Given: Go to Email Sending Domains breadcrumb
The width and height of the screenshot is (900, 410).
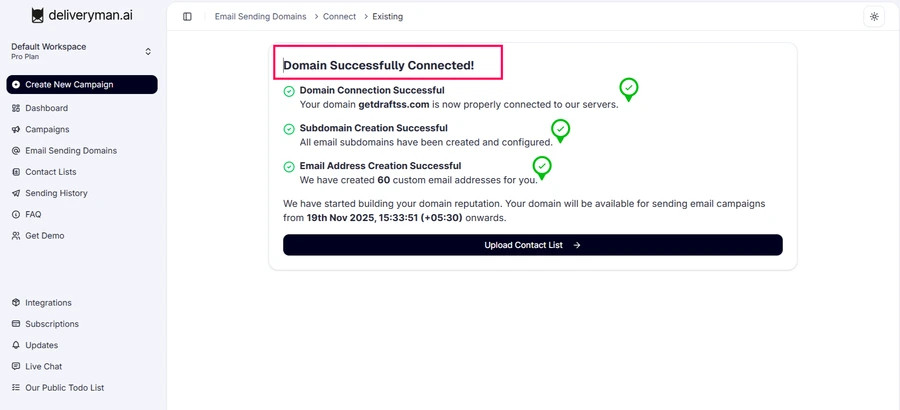Looking at the screenshot, I should [x=259, y=17].
